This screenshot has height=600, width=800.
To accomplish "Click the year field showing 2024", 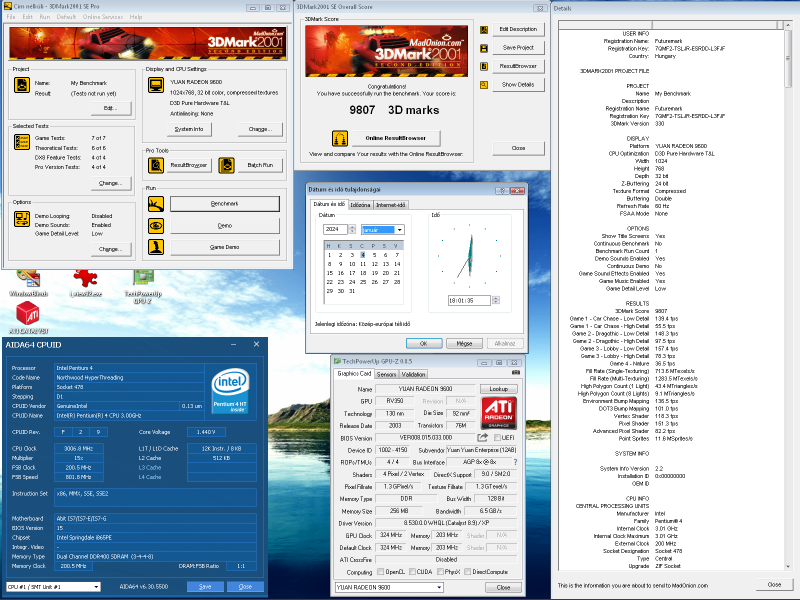I will tap(335, 230).
